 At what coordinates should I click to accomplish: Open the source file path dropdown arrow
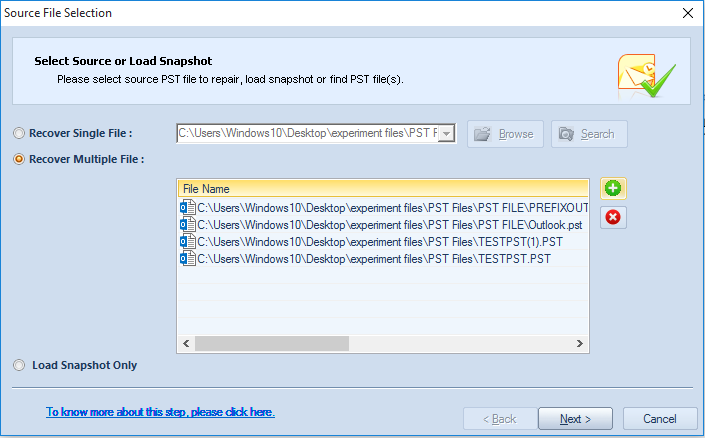446,134
